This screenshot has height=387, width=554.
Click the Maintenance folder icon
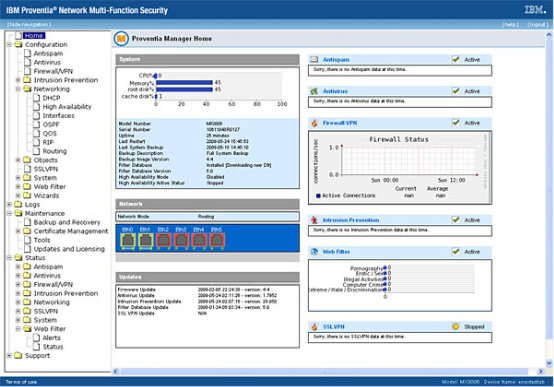(x=18, y=213)
